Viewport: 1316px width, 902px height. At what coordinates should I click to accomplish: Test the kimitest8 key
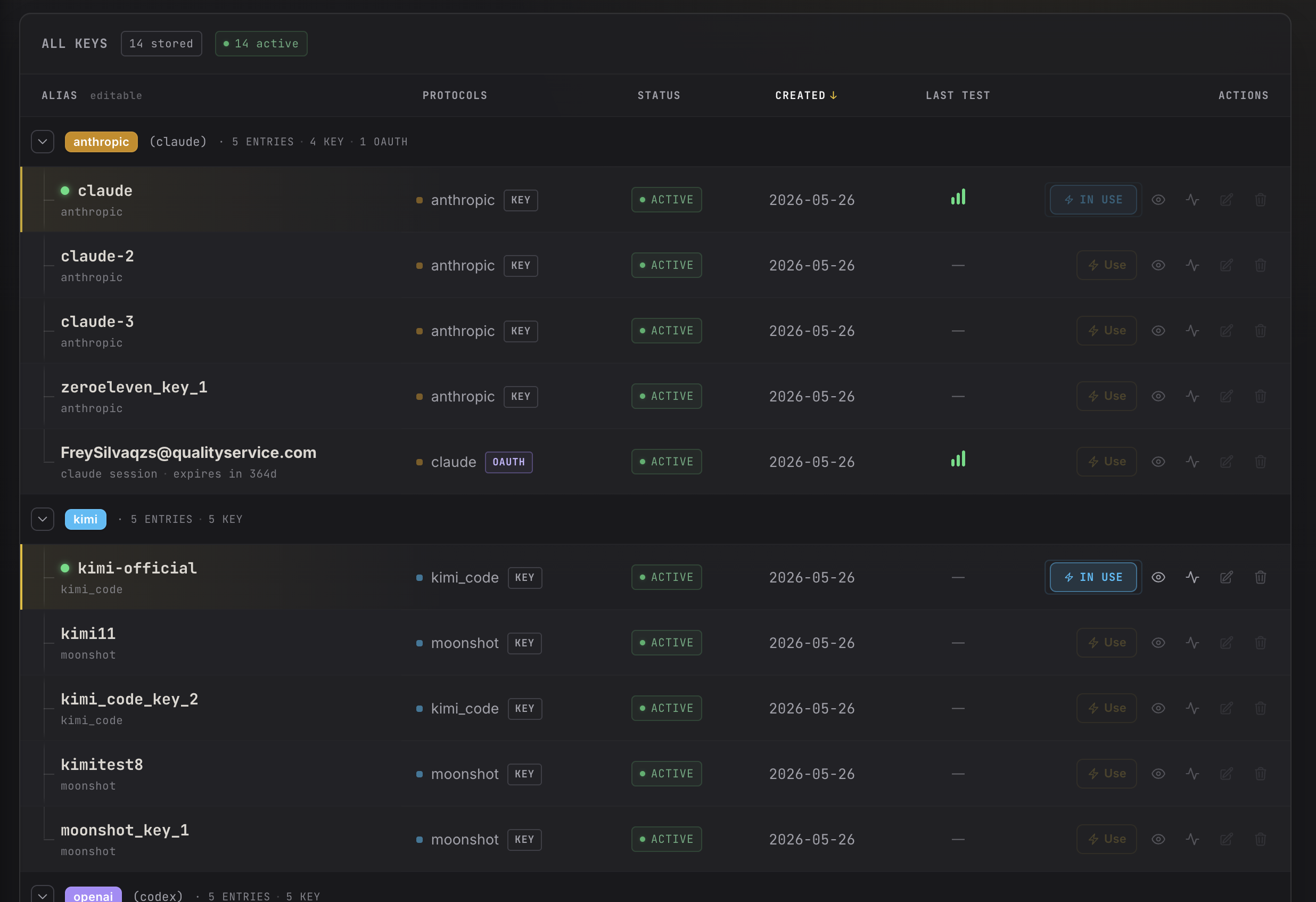(x=1192, y=774)
